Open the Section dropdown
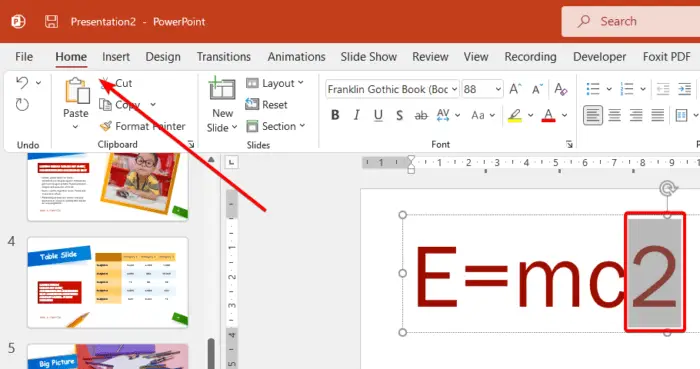The image size is (700, 369). point(275,126)
